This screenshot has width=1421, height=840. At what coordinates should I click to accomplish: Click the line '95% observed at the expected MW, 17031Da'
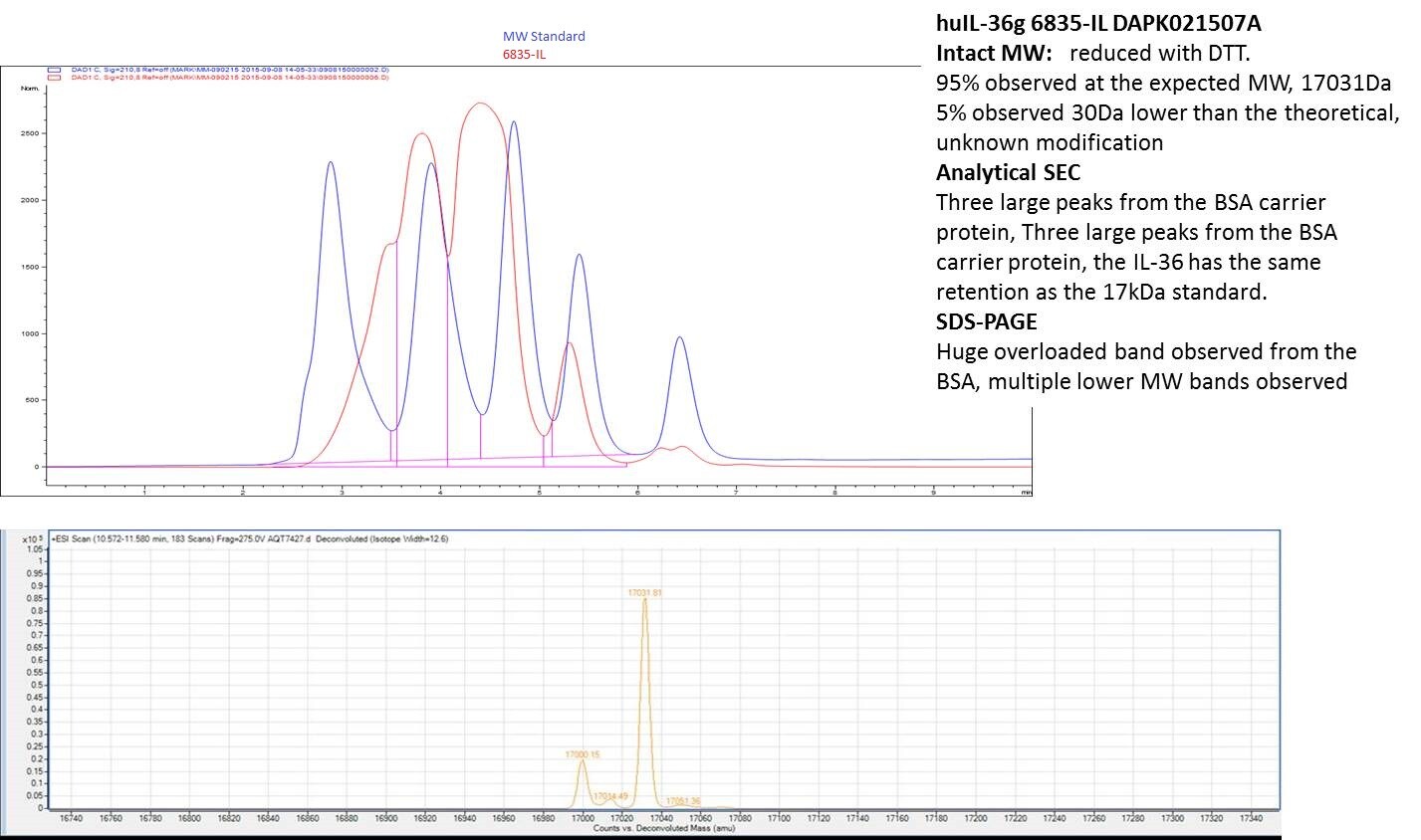pos(1164,83)
